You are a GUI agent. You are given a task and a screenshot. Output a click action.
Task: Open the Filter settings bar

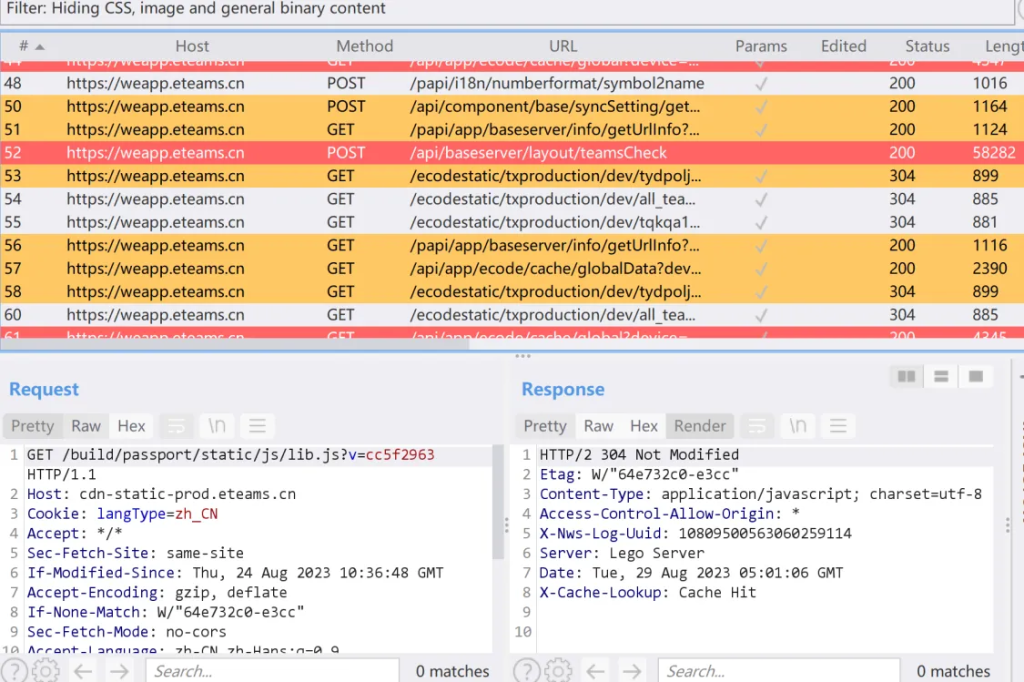pos(500,10)
